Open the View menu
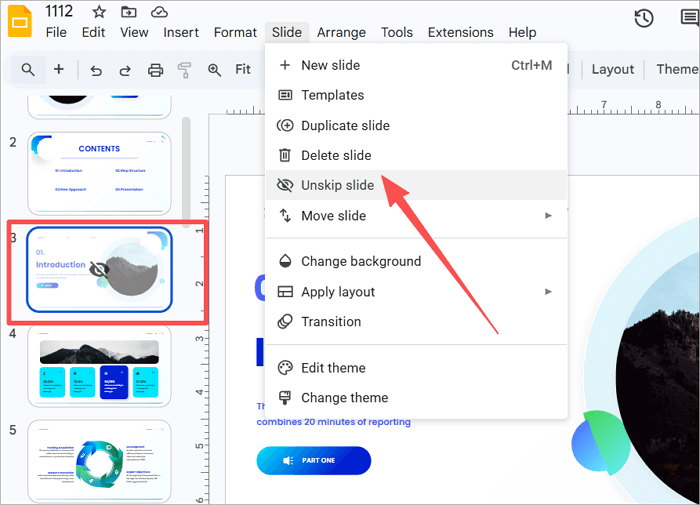The height and width of the screenshot is (505, 700). coord(134,32)
